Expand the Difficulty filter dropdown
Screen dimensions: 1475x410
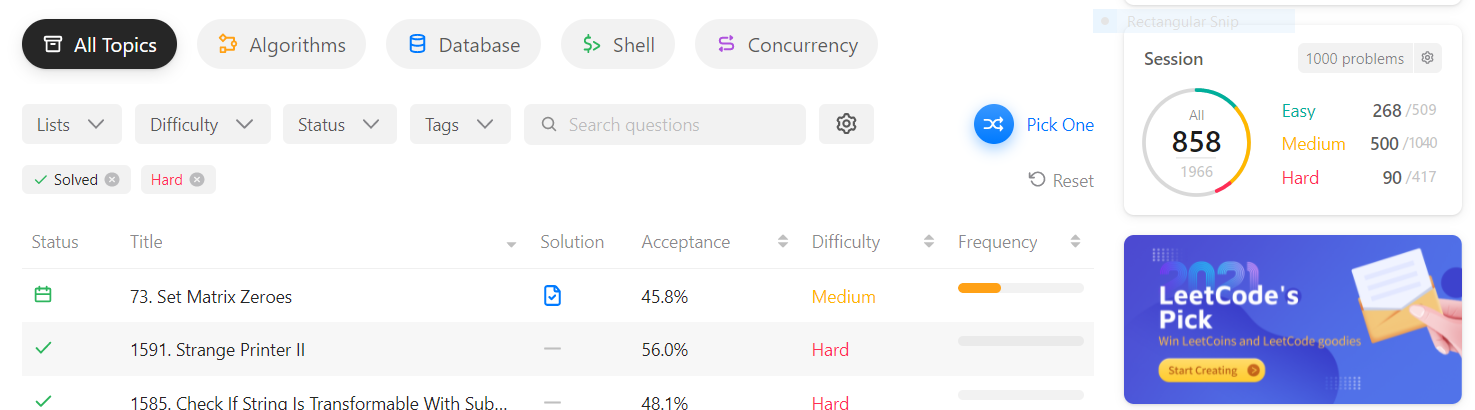coord(203,124)
